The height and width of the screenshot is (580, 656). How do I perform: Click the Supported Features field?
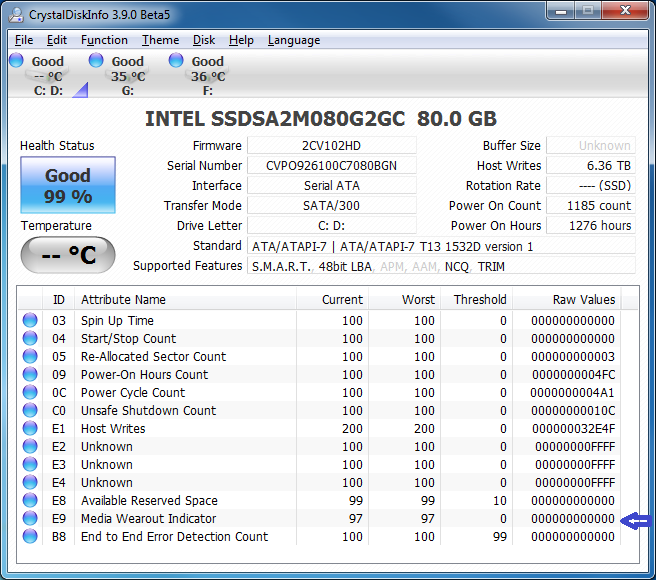pos(441,266)
